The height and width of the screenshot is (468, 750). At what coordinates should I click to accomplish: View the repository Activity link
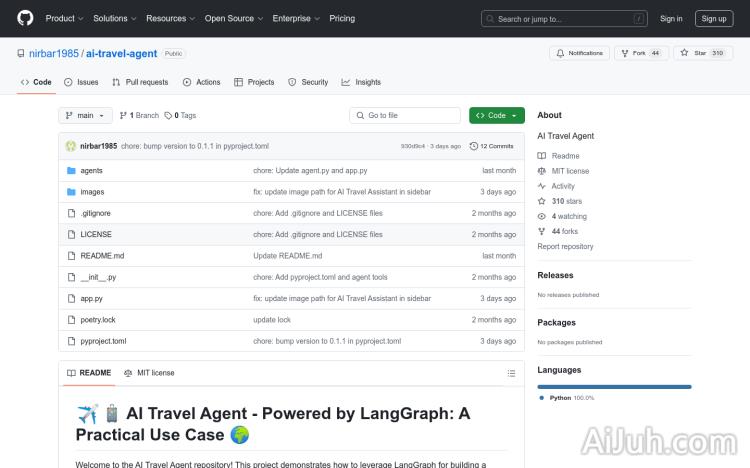tap(556, 186)
